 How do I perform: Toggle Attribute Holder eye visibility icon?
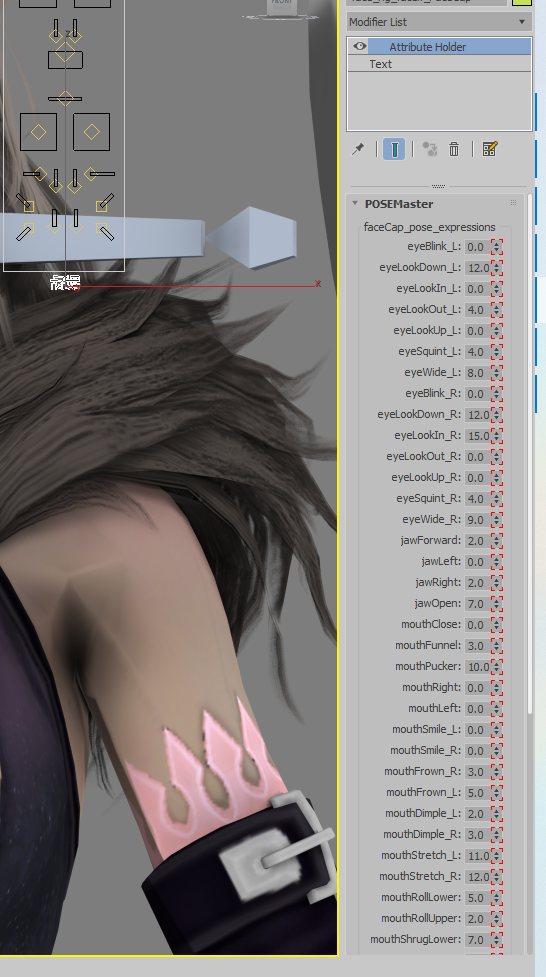(359, 47)
